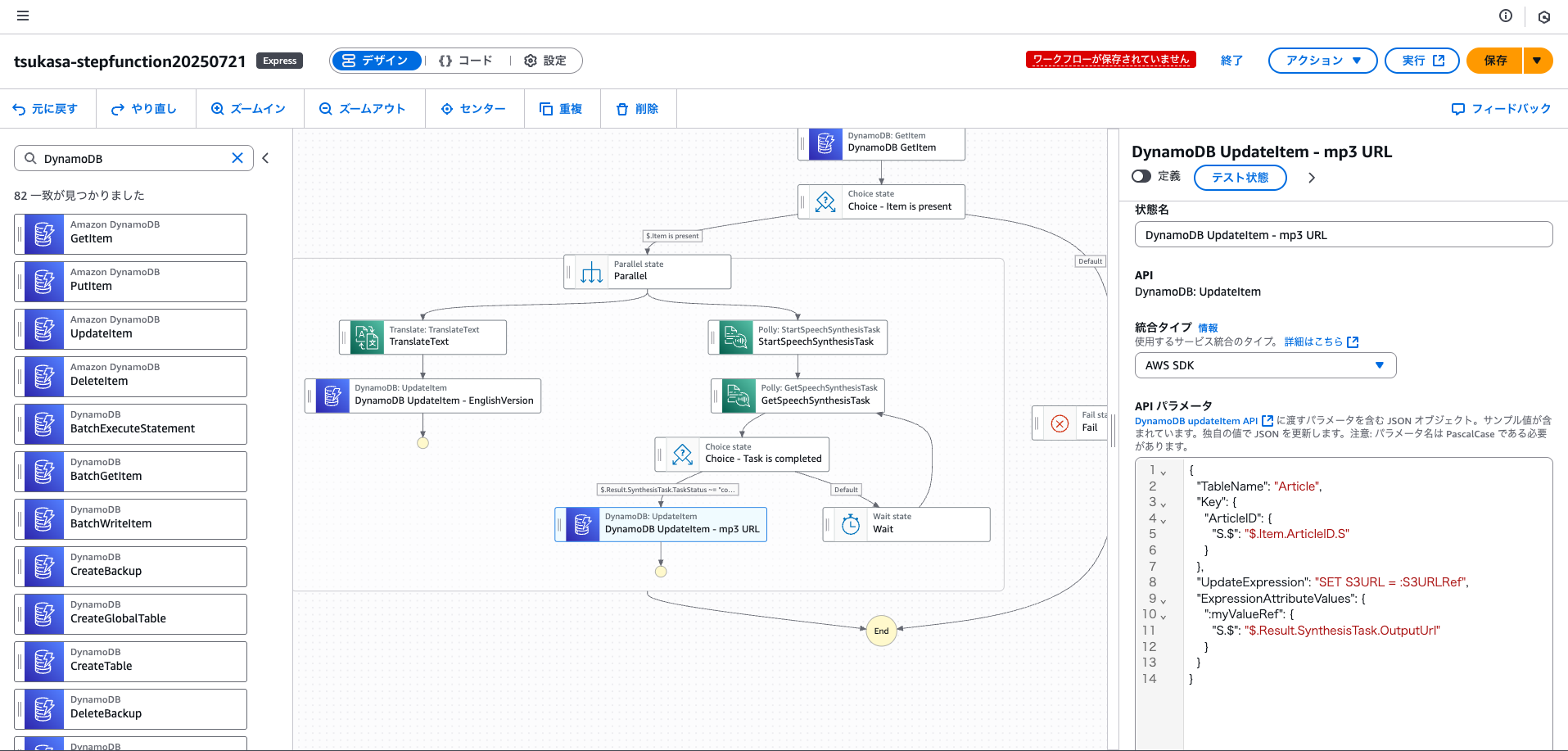Select Amazon DynamoDB PutItem action
1568x751 pixels.
(131, 282)
